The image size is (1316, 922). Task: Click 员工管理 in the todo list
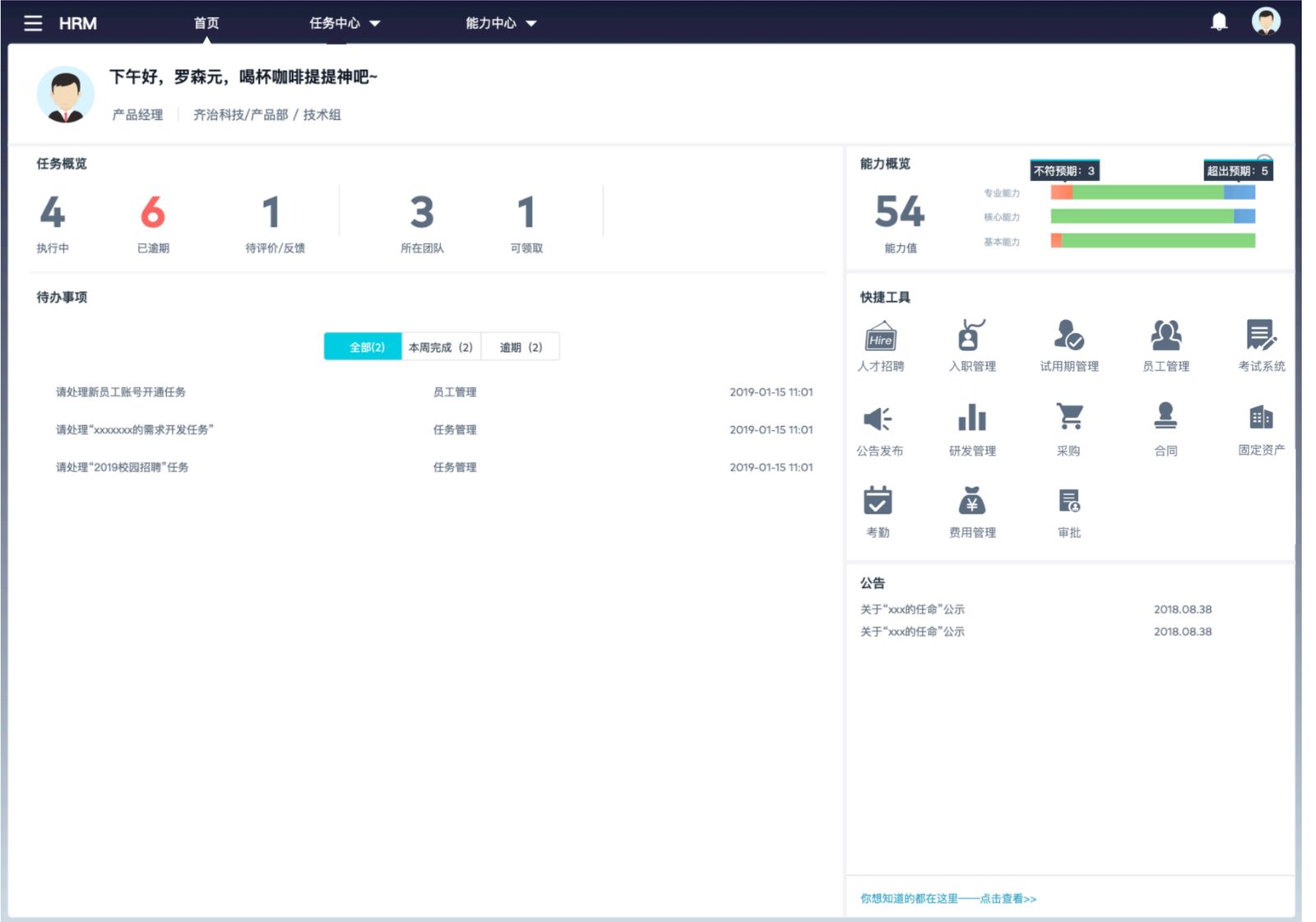[455, 392]
